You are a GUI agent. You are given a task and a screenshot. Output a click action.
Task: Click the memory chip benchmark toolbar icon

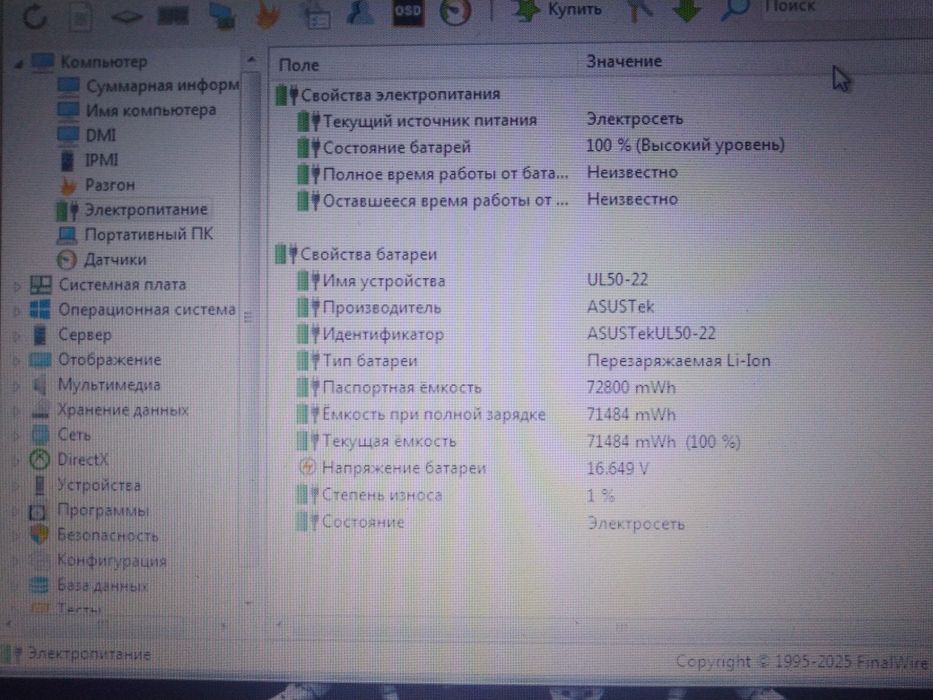[x=127, y=16]
